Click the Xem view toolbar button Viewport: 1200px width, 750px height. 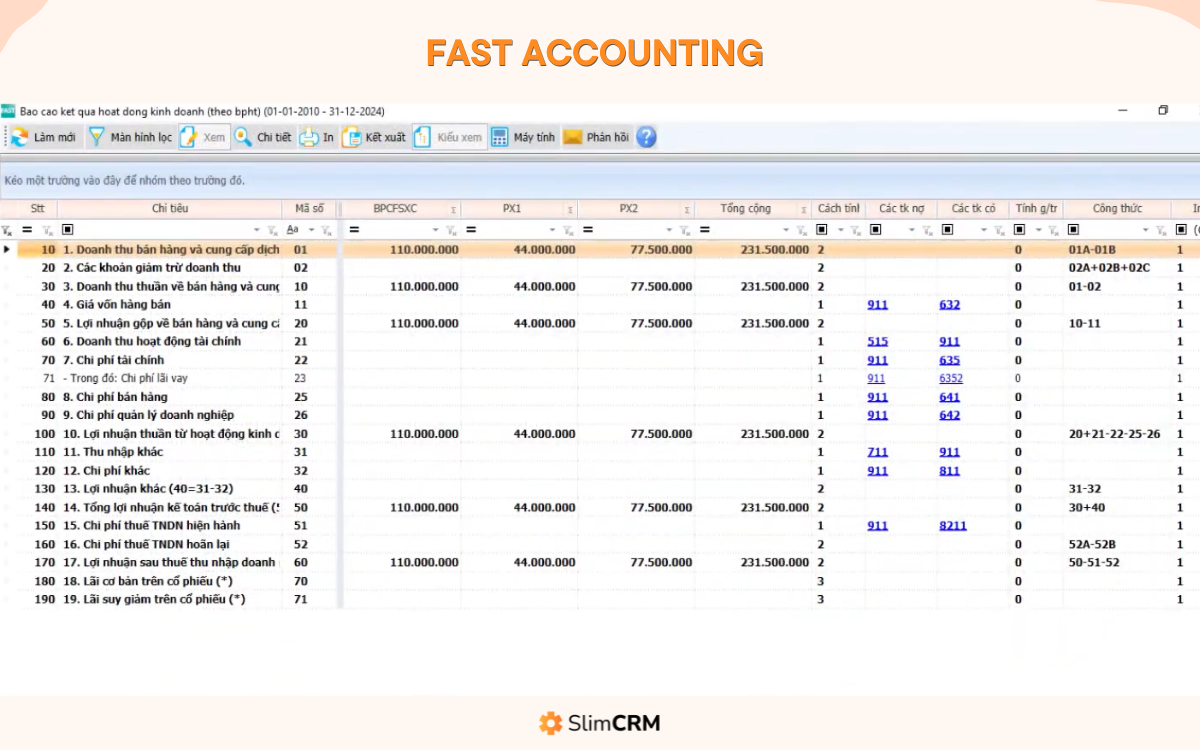pos(204,137)
